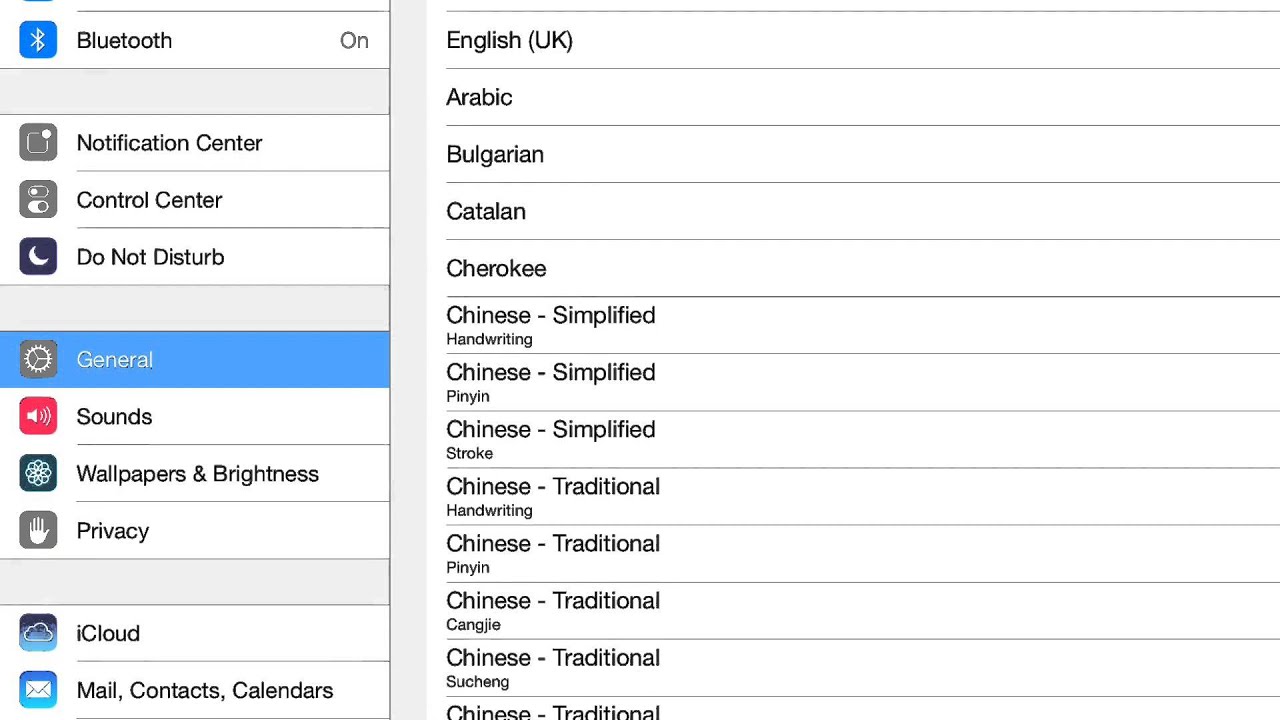The image size is (1280, 720).
Task: Tap the Do Not Disturb moon icon
Action: pyautogui.click(x=38, y=257)
